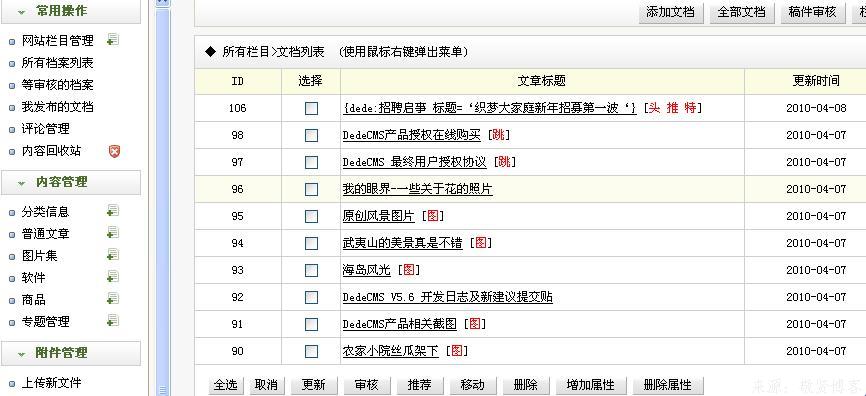Open the 招聘启事 article with ID 106
The image size is (866, 396).
[490, 108]
